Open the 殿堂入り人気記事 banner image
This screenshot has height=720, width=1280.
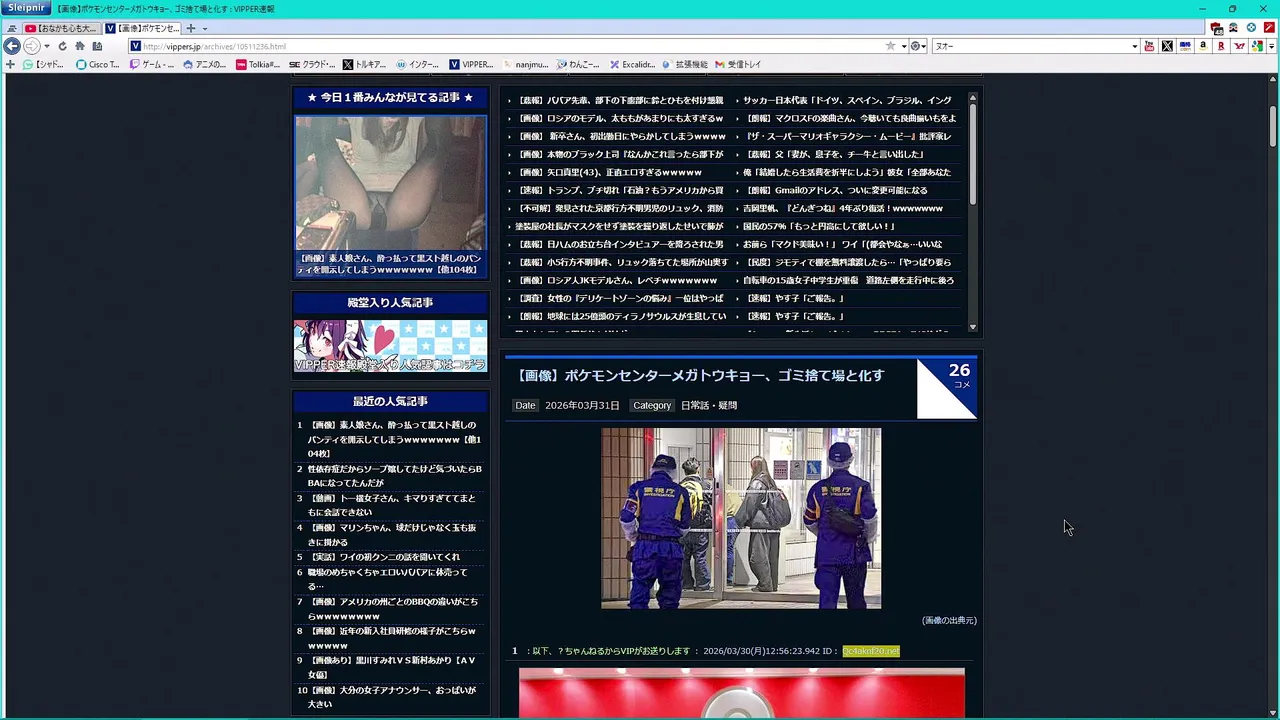point(390,346)
